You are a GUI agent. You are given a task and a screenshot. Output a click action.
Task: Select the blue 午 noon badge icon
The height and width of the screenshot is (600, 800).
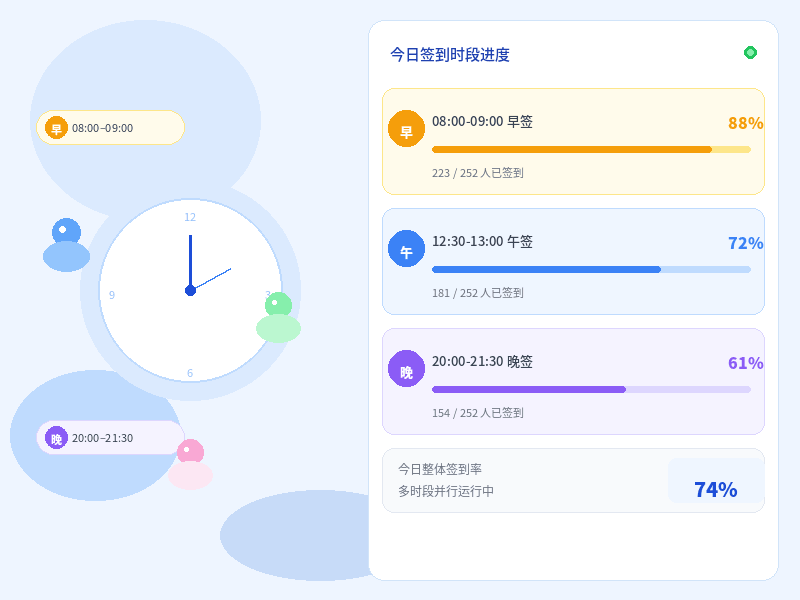point(406,249)
